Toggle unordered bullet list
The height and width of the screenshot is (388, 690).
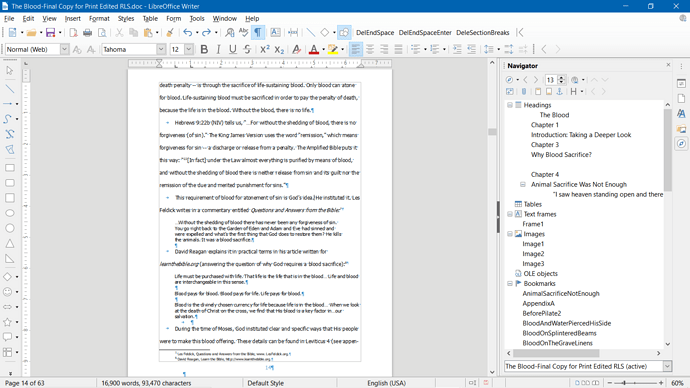click(415, 49)
